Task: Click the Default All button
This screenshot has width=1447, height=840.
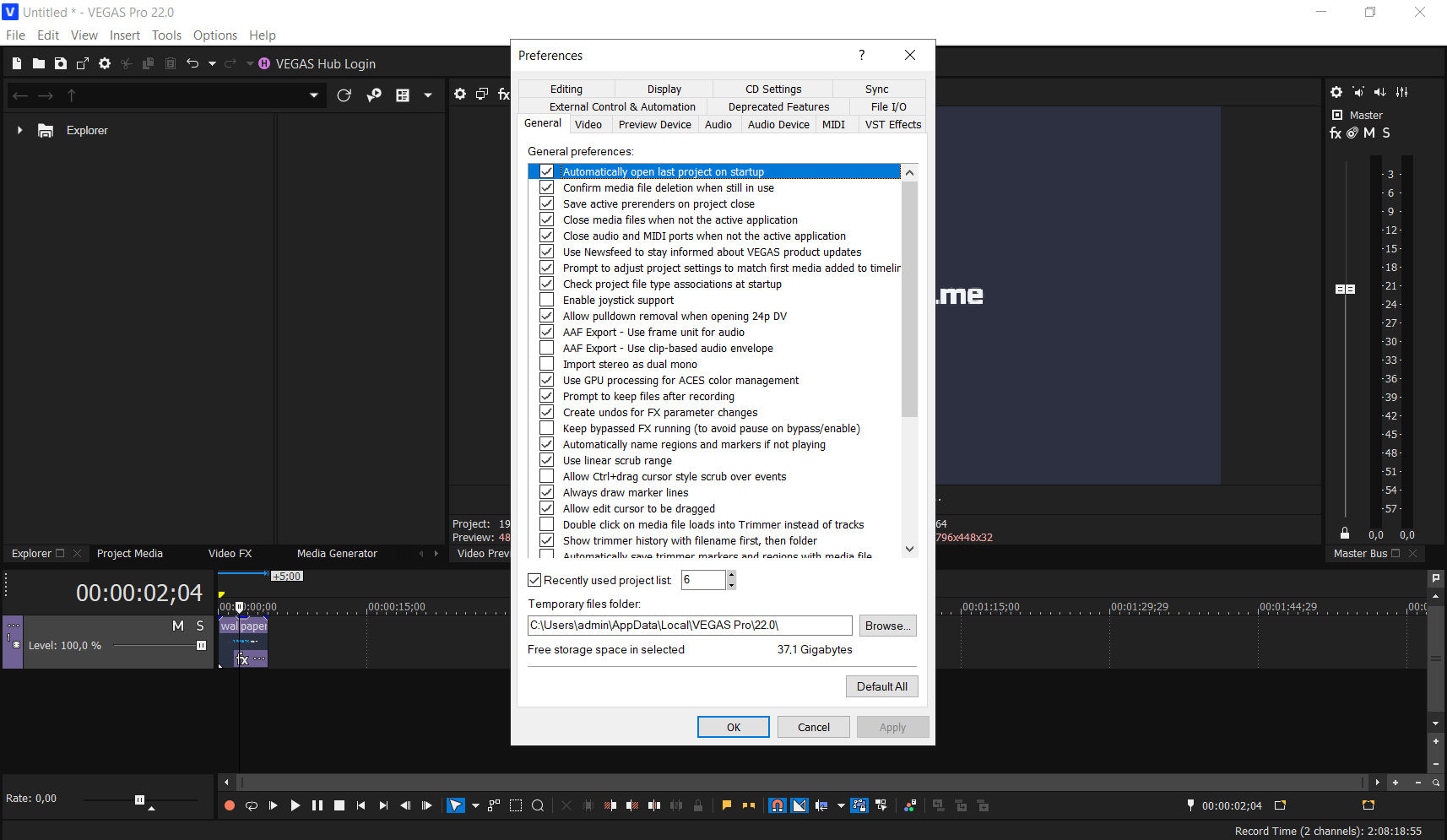Action: [x=882, y=686]
